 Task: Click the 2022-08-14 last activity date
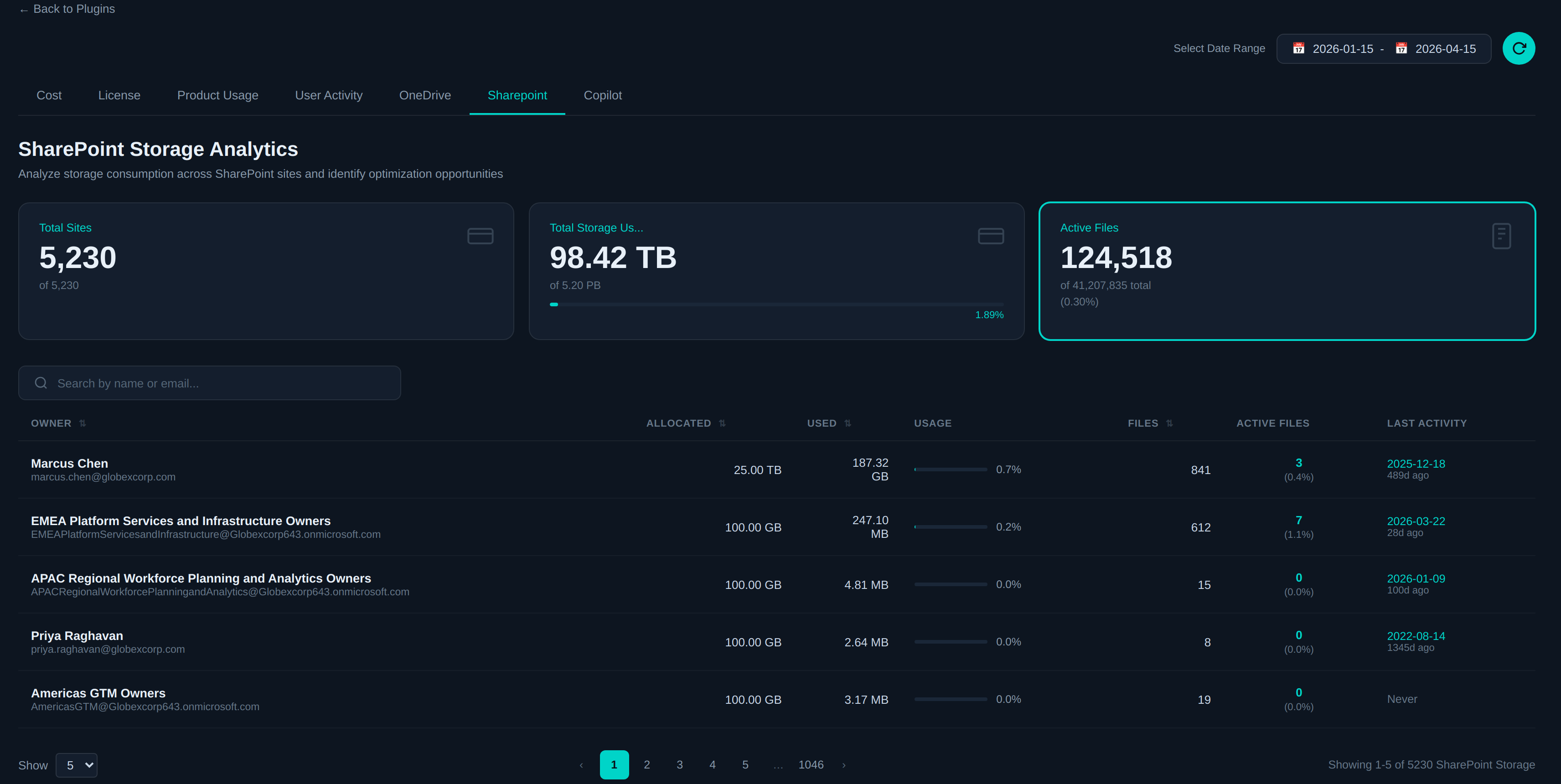1416,636
